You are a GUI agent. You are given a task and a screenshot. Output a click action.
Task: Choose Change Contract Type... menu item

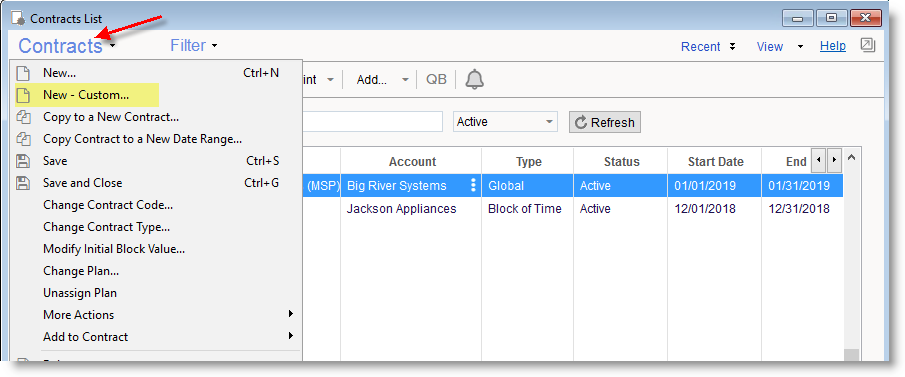pos(106,227)
